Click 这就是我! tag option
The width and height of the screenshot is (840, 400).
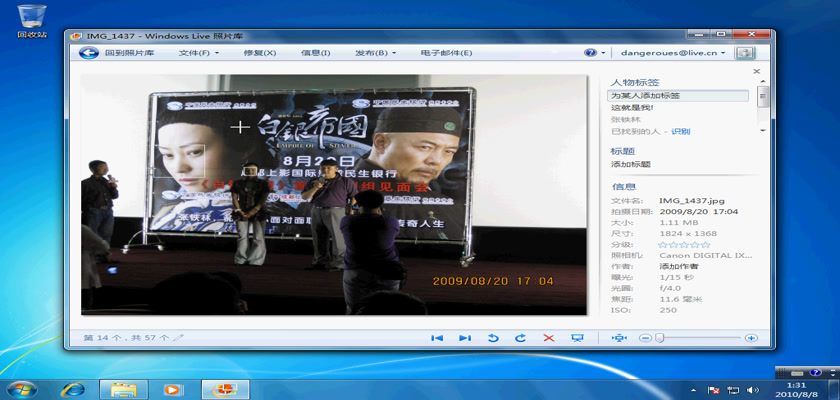pyautogui.click(x=632, y=107)
